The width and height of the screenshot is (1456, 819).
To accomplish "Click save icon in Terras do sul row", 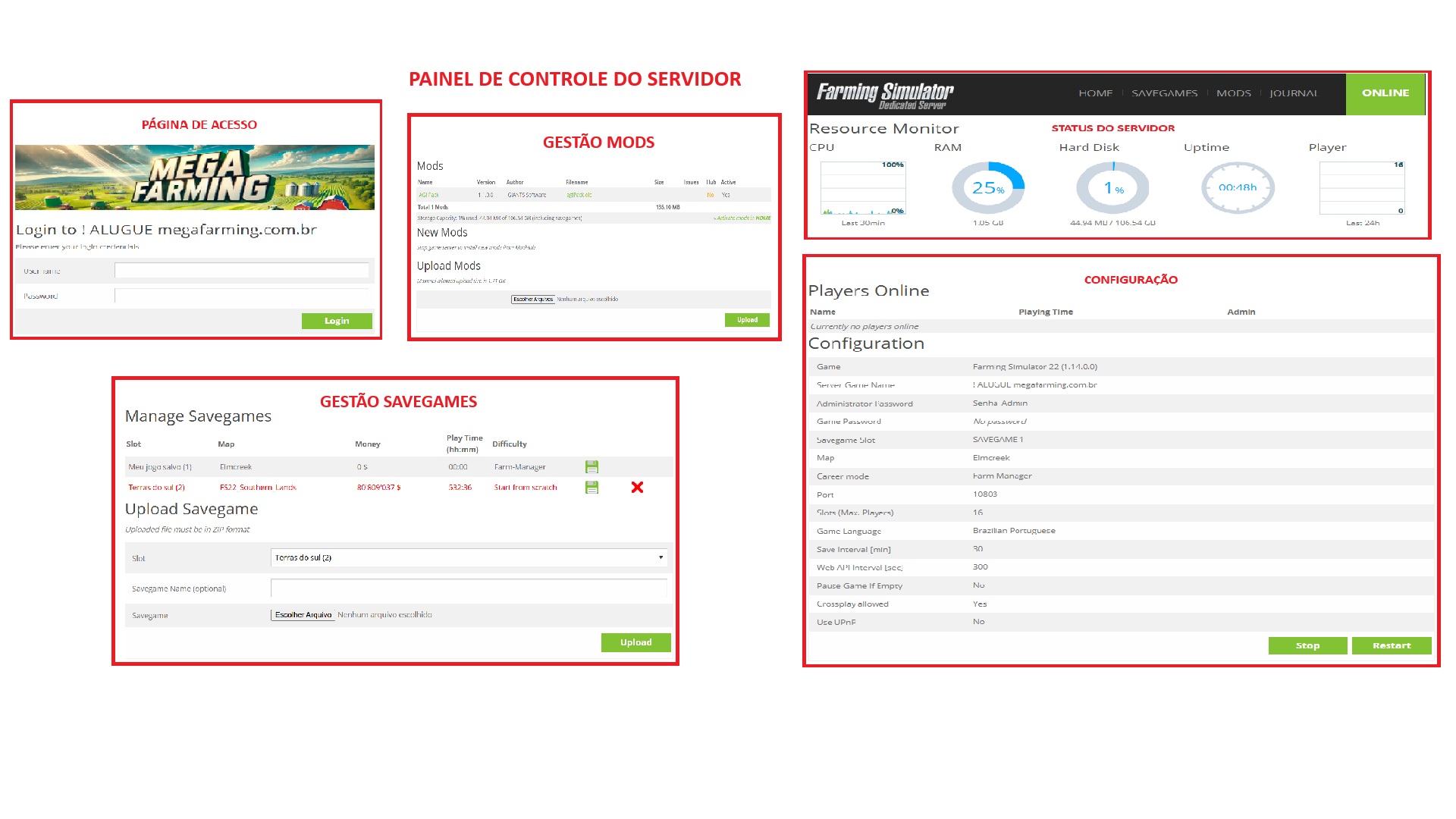I will click(x=592, y=488).
